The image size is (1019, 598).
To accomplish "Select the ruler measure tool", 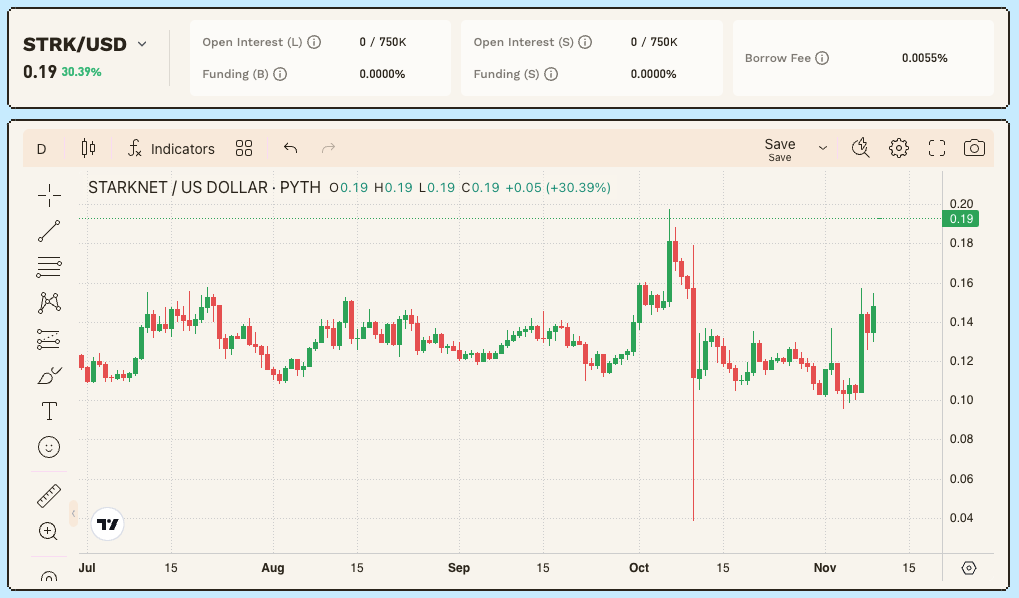I will pos(49,496).
